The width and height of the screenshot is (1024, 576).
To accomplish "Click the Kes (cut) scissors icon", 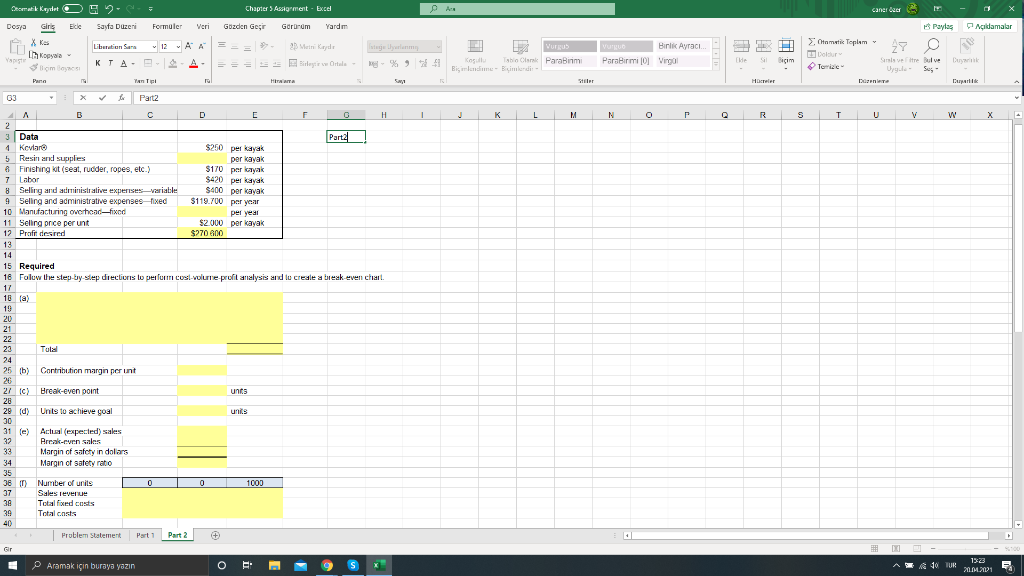I will point(34,42).
